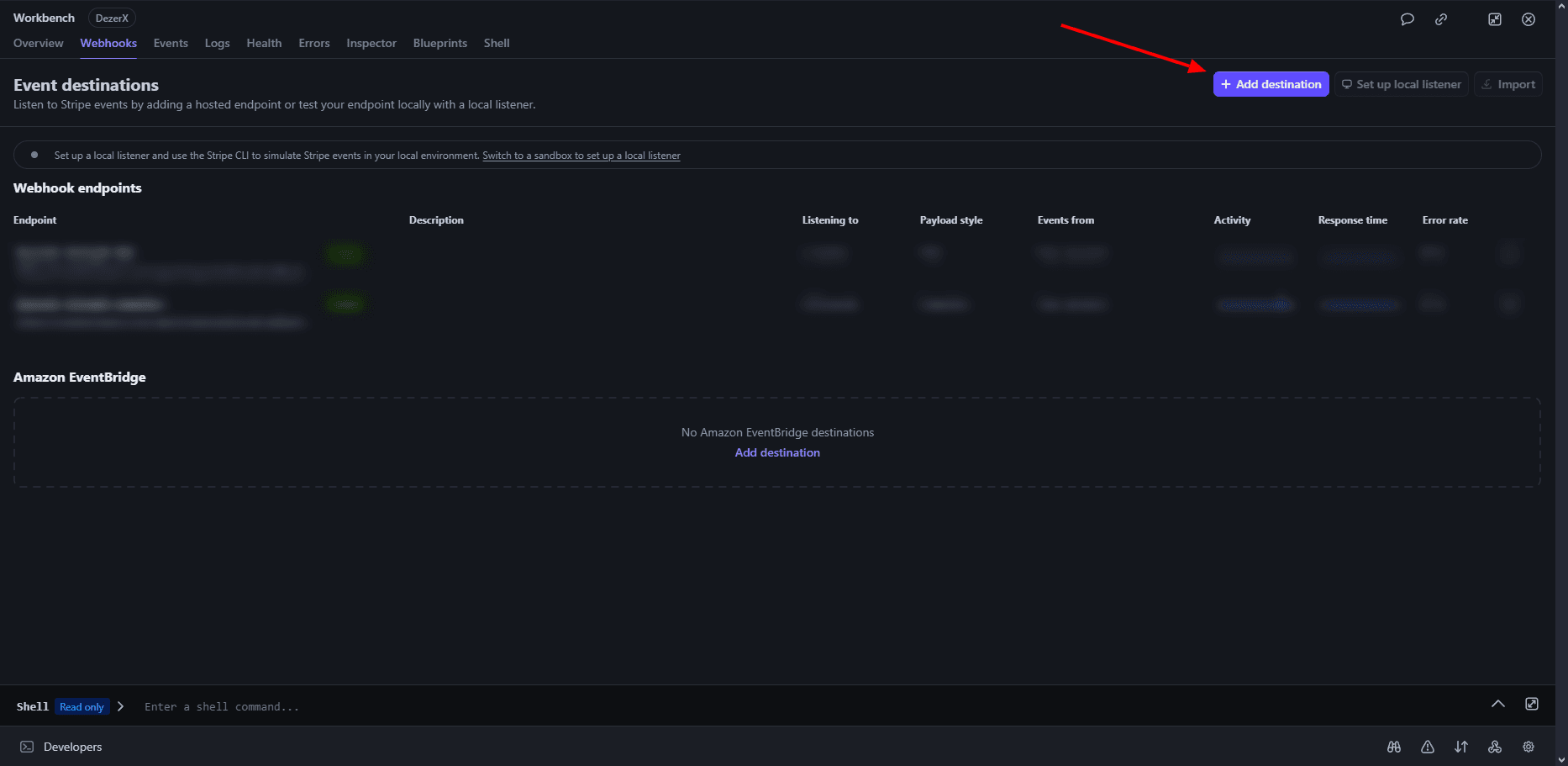Open the webhooks icon in the bottom bar
The image size is (1568, 766).
tap(1495, 747)
